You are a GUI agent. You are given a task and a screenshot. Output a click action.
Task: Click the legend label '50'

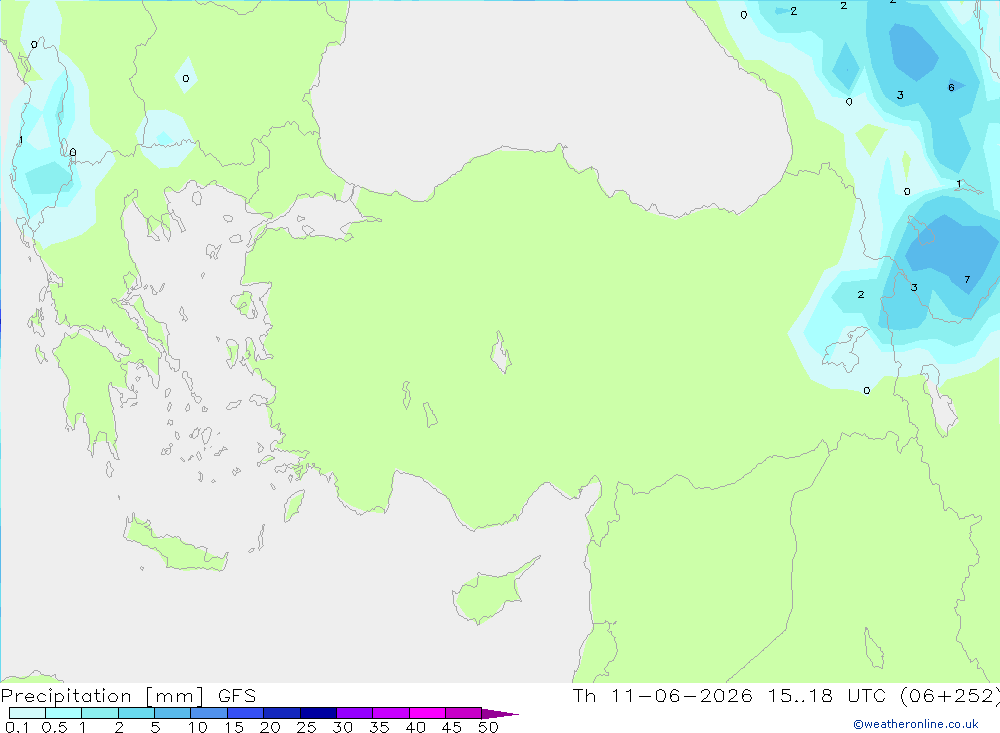[x=488, y=727]
